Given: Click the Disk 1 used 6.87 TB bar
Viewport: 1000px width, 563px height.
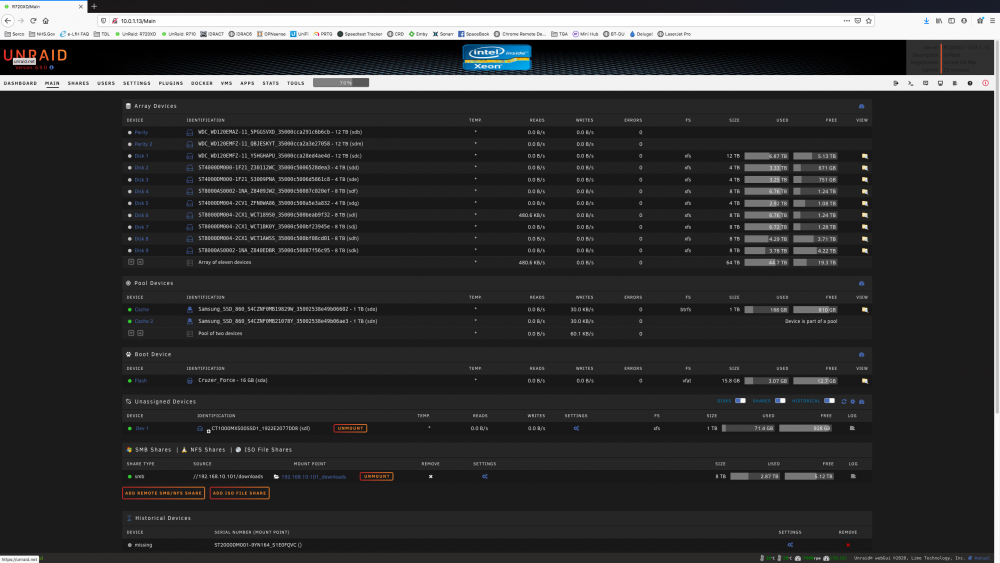Looking at the screenshot, I should tap(766, 156).
